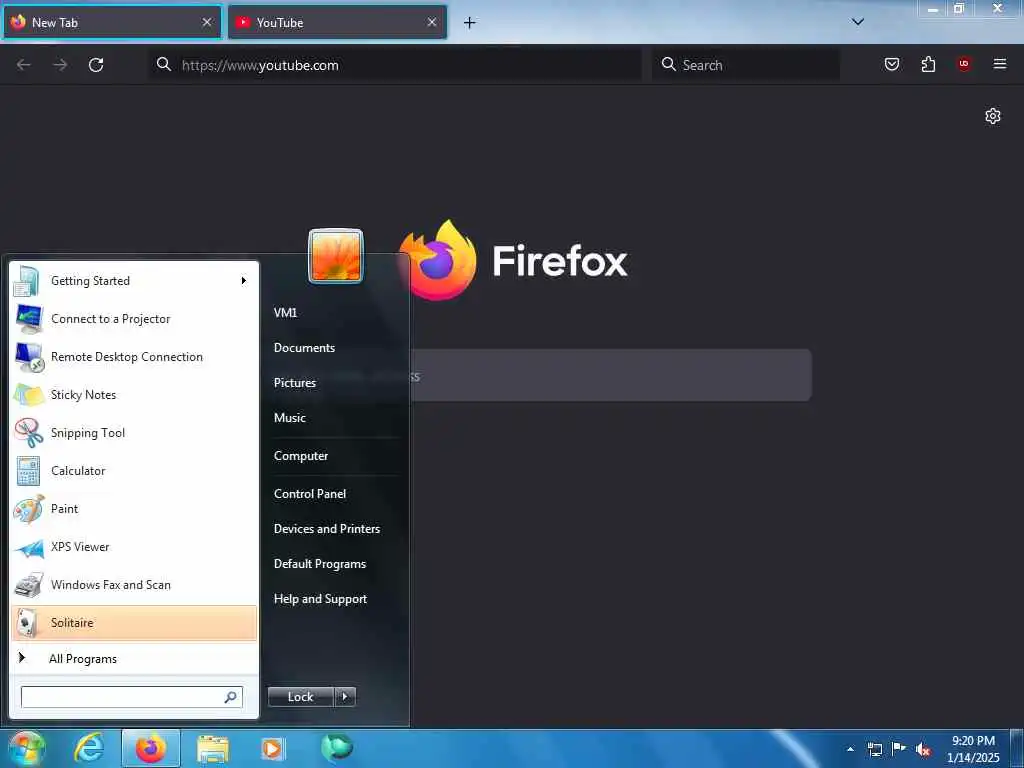Screen dimensions: 1024x768
Task: Open a new Firefox tab
Action: [470, 23]
